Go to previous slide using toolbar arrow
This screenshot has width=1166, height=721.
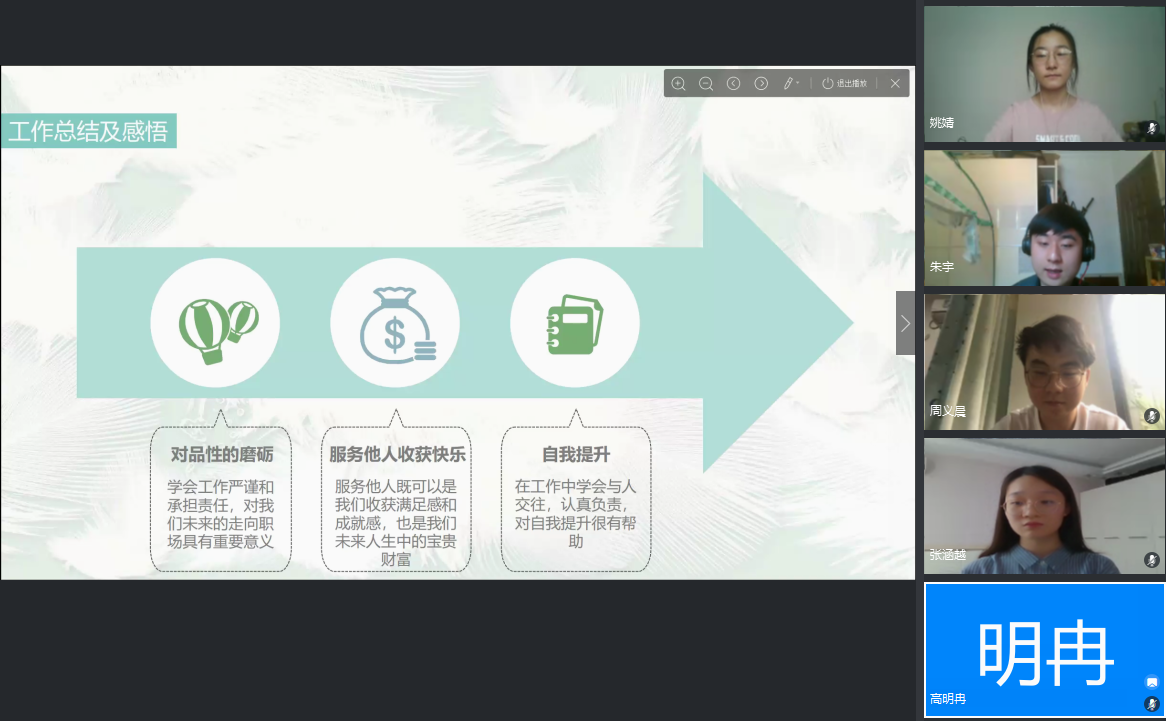click(x=733, y=84)
